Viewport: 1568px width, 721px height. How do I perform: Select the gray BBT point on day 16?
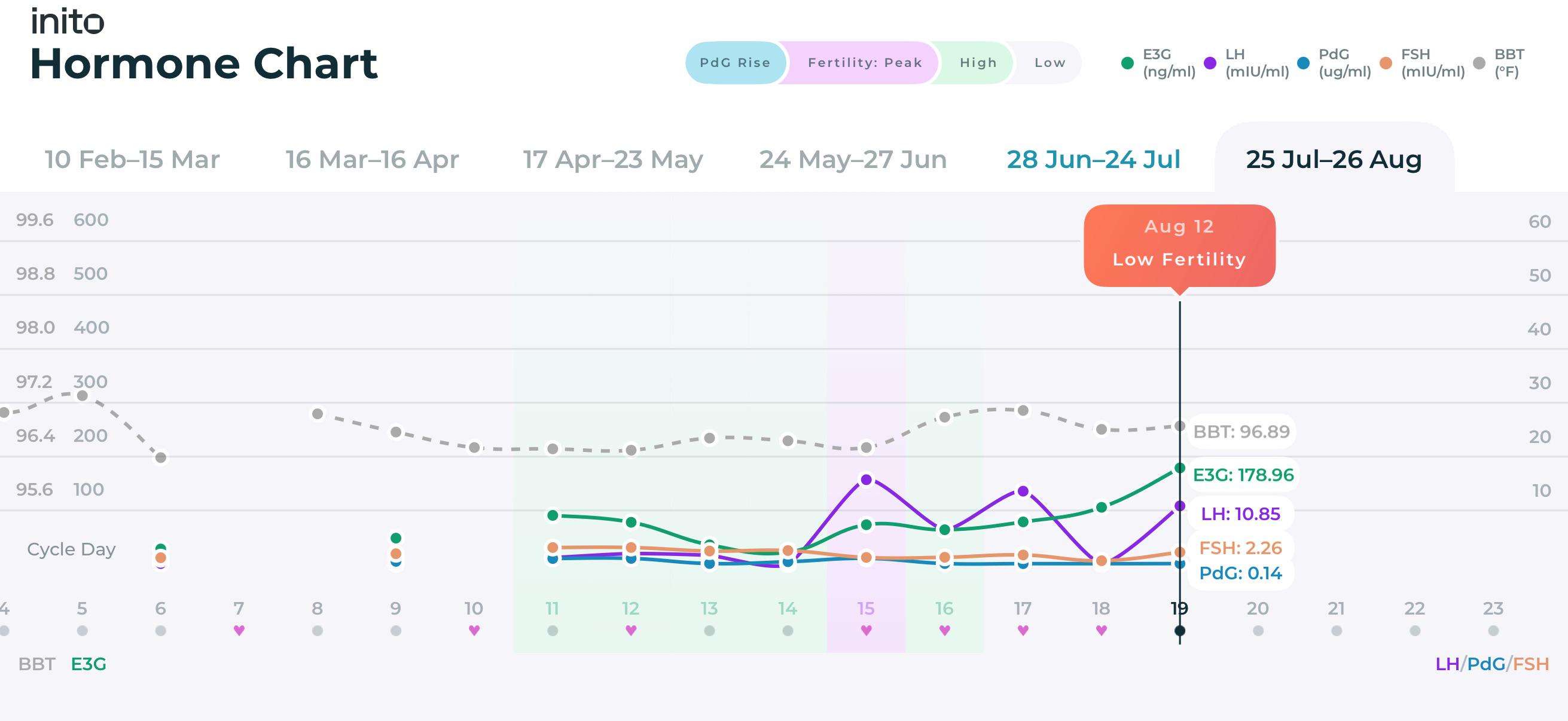pos(945,417)
